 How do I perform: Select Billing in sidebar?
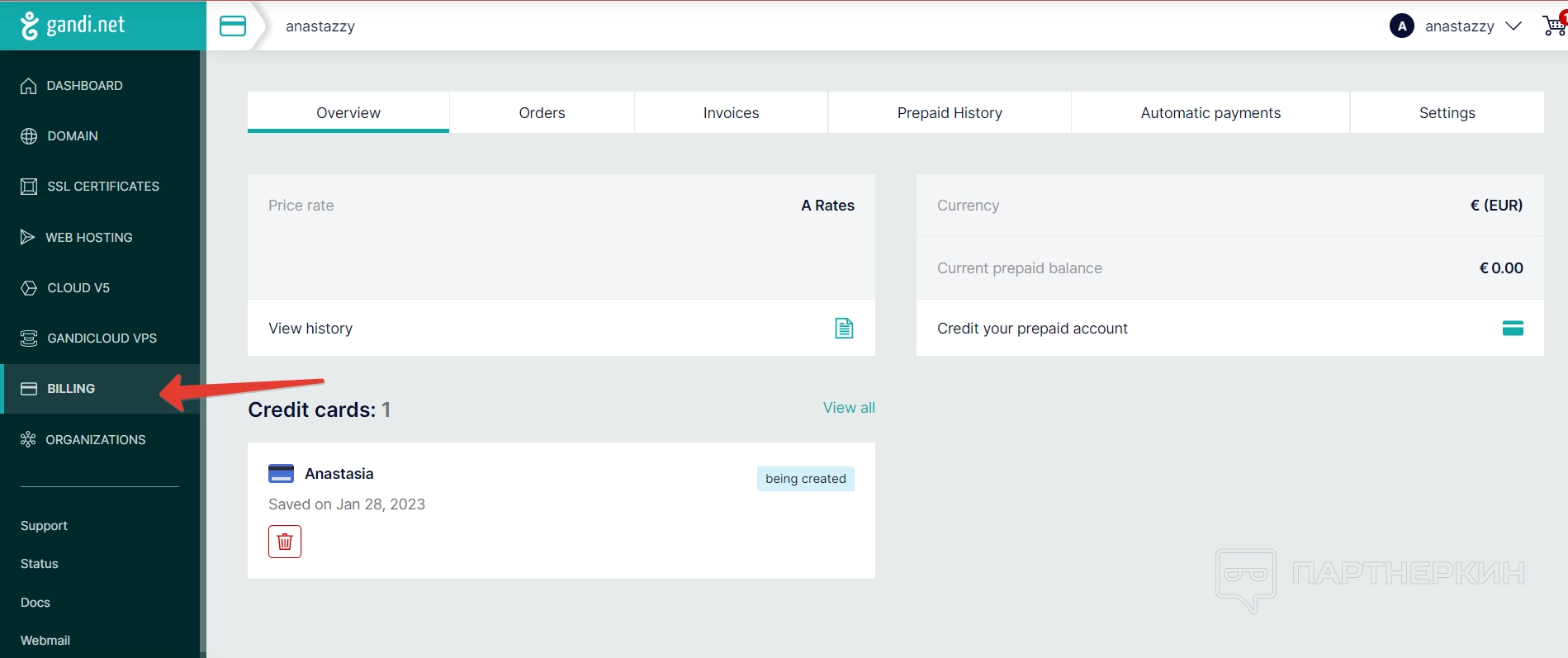pyautogui.click(x=100, y=389)
